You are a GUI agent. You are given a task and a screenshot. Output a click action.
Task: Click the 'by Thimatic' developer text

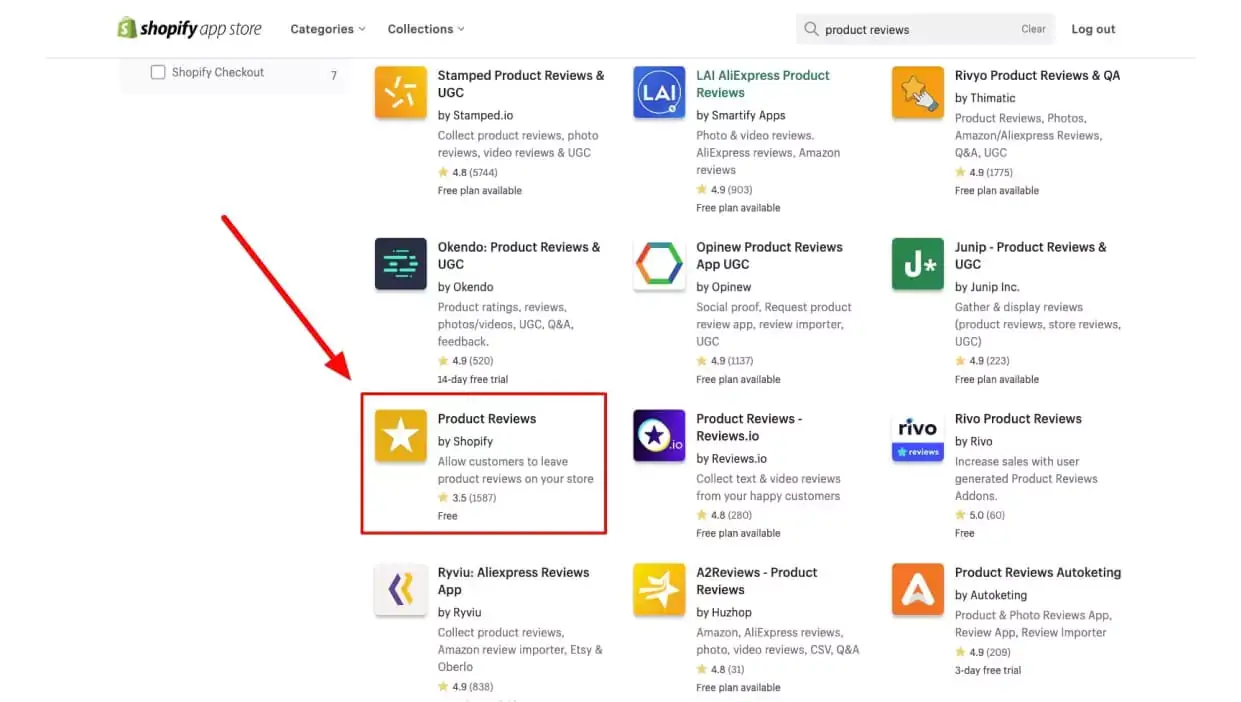pos(985,98)
